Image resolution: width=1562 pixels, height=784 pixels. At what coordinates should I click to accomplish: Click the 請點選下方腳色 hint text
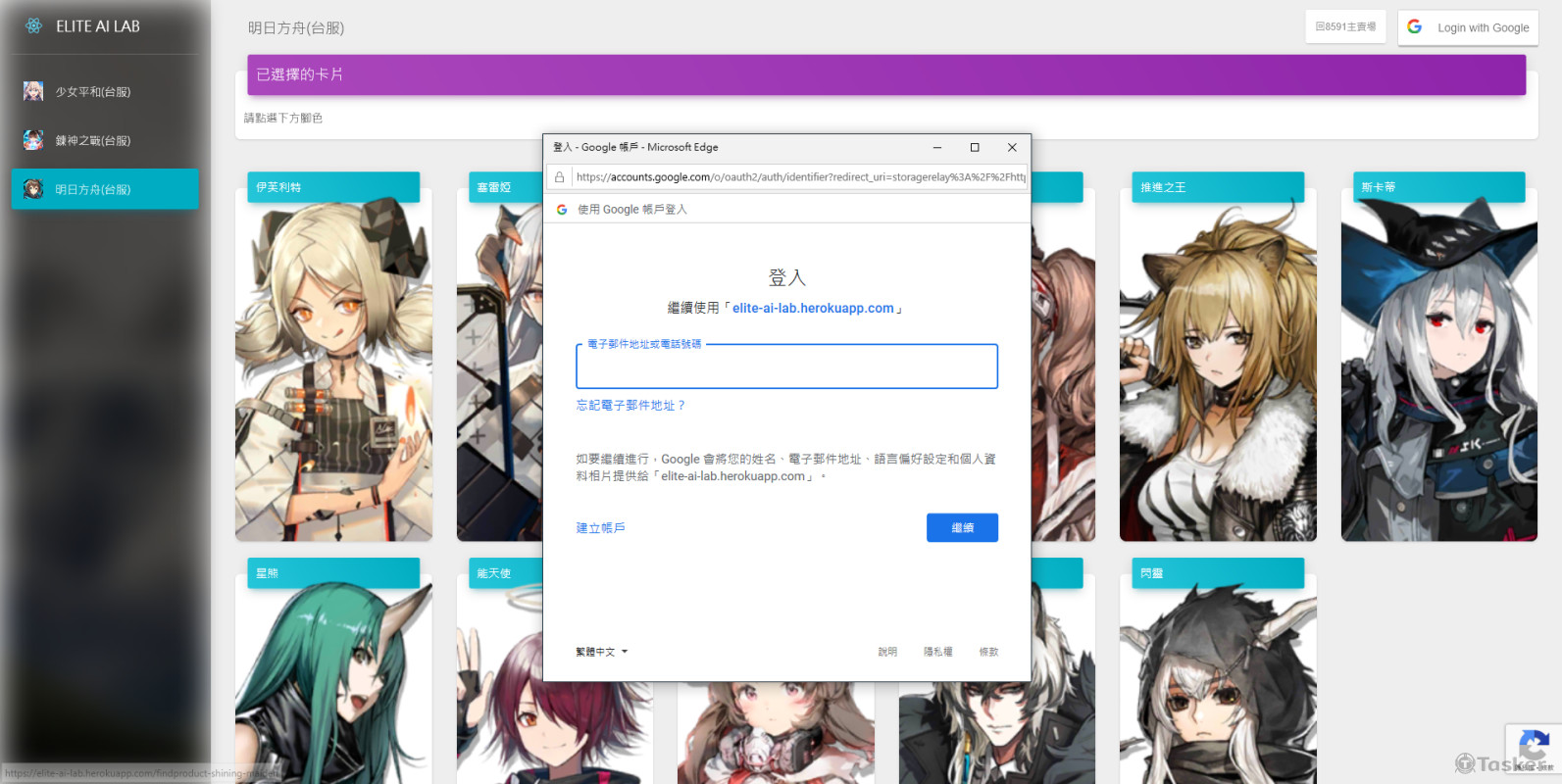pos(283,118)
